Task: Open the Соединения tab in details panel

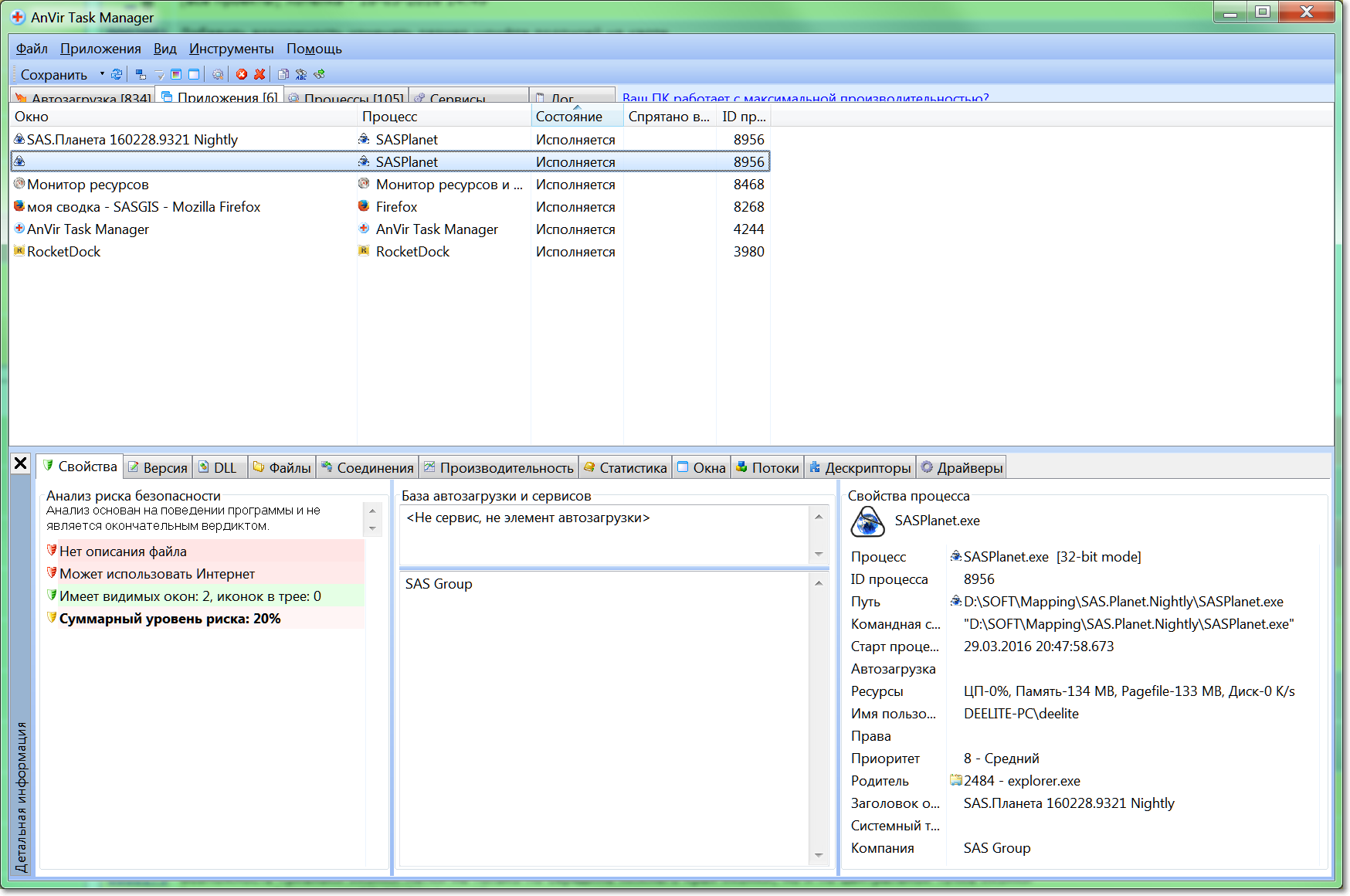Action: (x=369, y=467)
